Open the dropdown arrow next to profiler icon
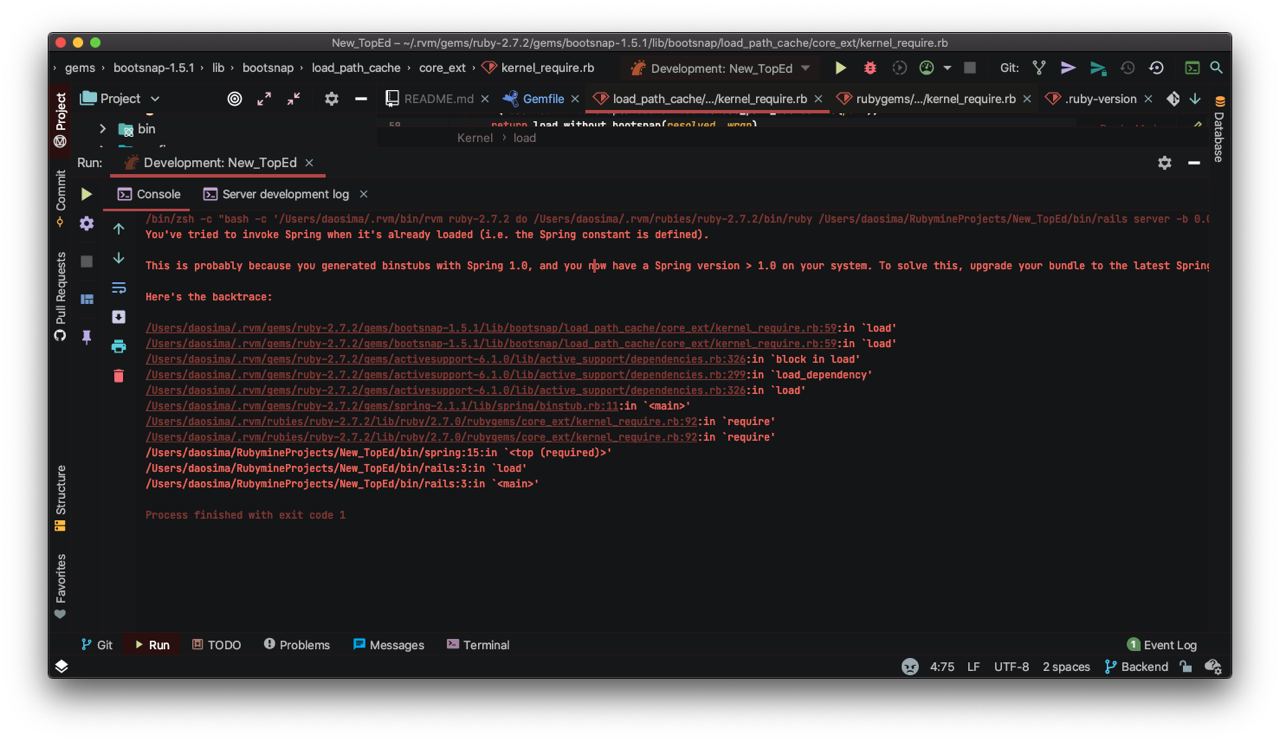The width and height of the screenshot is (1280, 742). tap(947, 68)
